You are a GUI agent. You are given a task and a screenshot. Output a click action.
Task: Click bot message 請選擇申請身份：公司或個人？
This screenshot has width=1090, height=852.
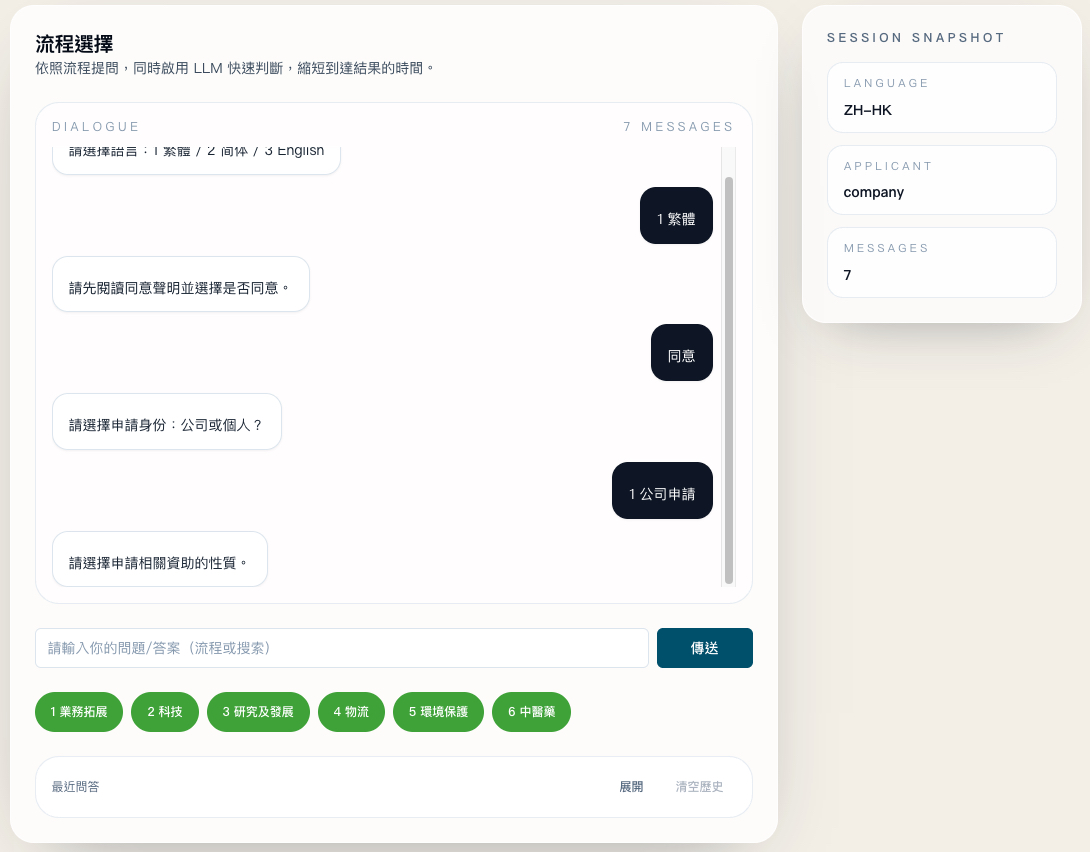(167, 422)
